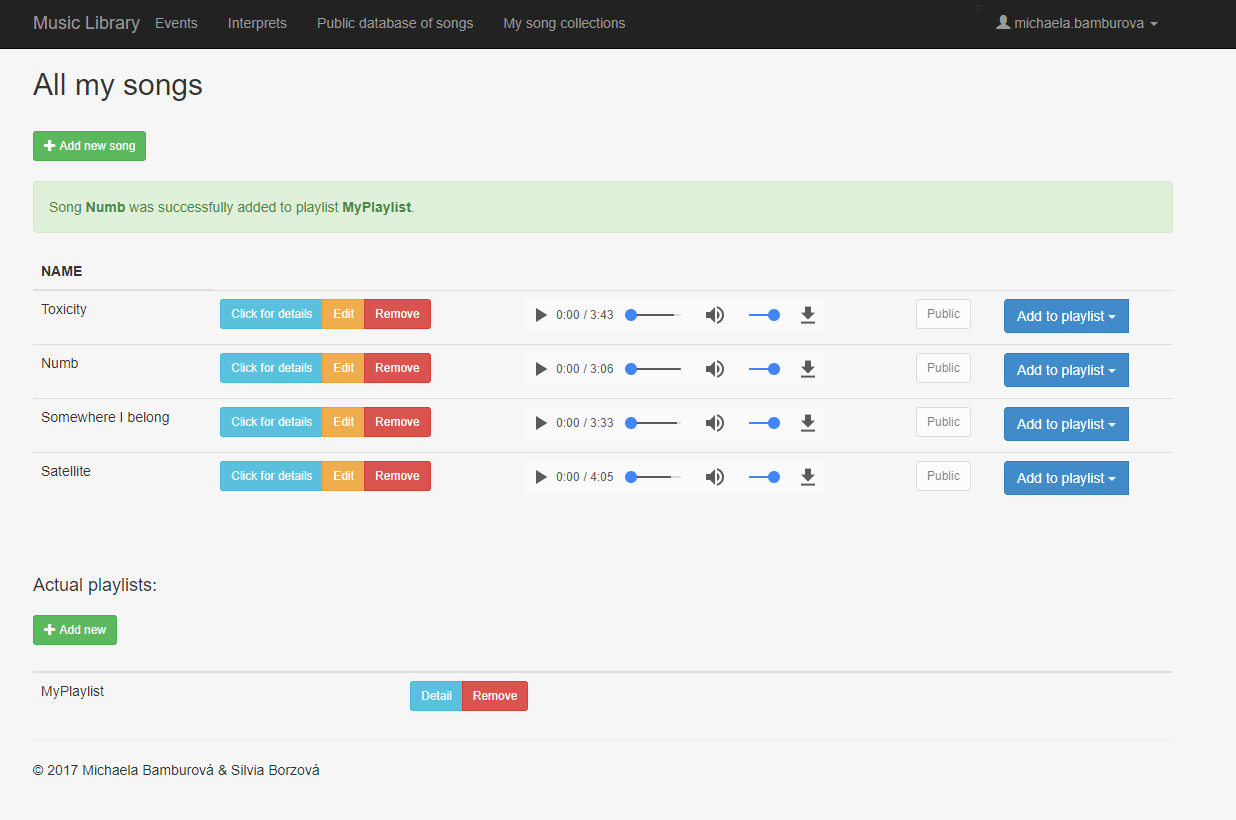
Task: Remove the MyPlaylist playlist
Action: (x=495, y=696)
